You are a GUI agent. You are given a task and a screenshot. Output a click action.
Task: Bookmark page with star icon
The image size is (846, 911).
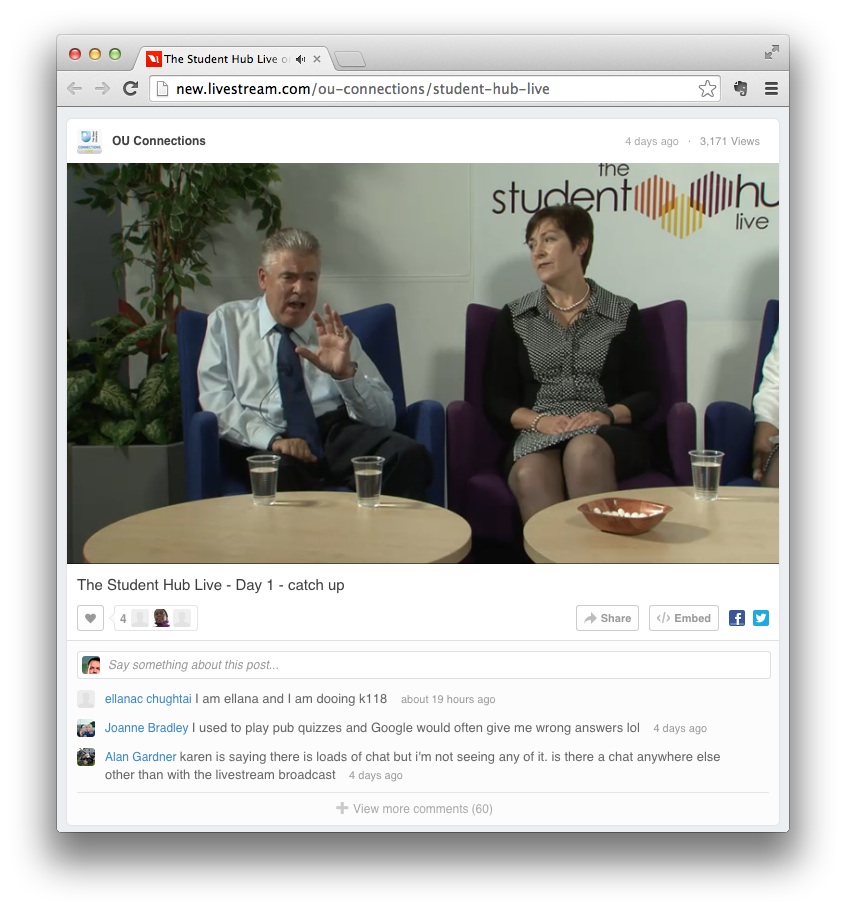707,89
